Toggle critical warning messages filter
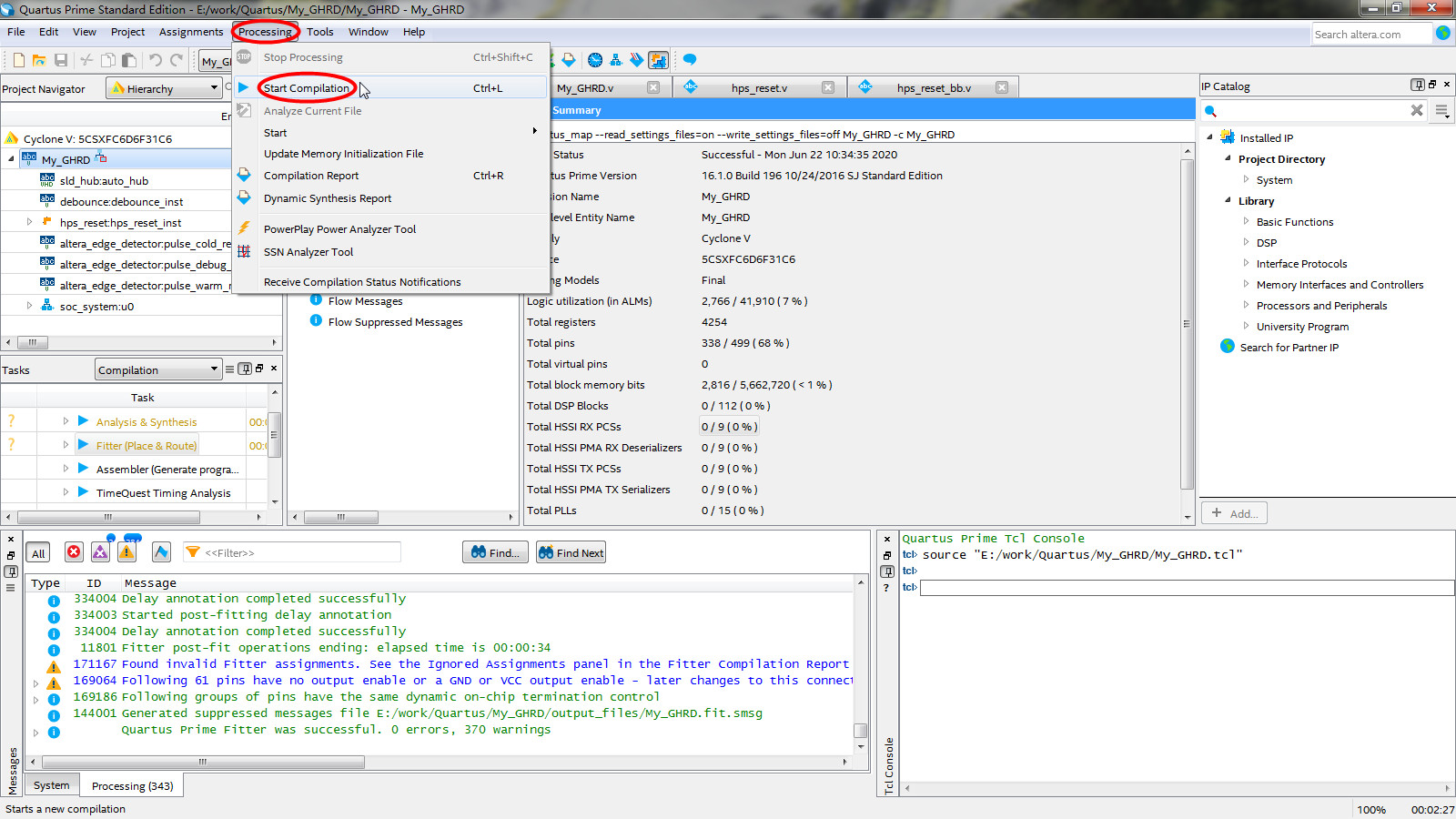 pos(100,552)
